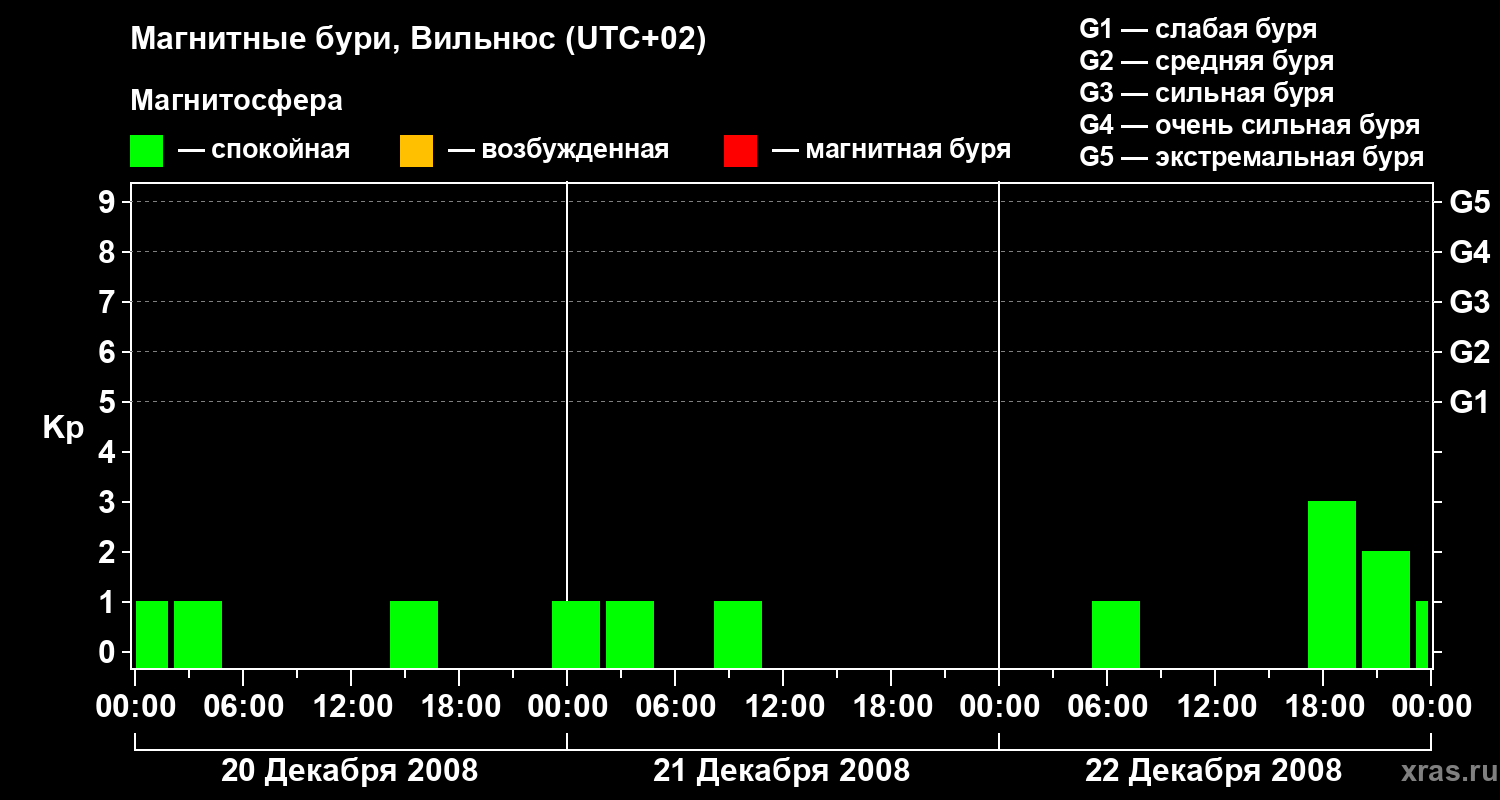Click the bar straddling midnight into 21 Декабря
The width and height of the screenshot is (1500, 800).
click(576, 634)
